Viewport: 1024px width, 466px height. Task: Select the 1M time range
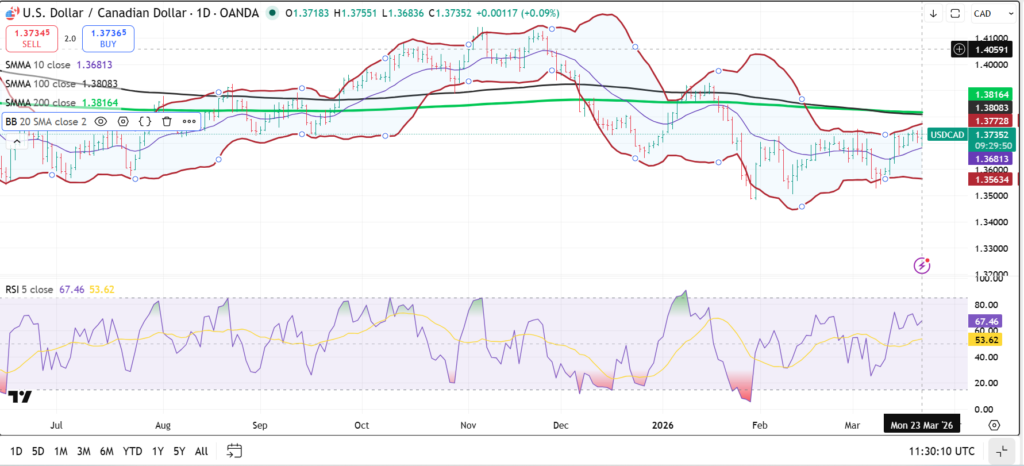coord(61,451)
